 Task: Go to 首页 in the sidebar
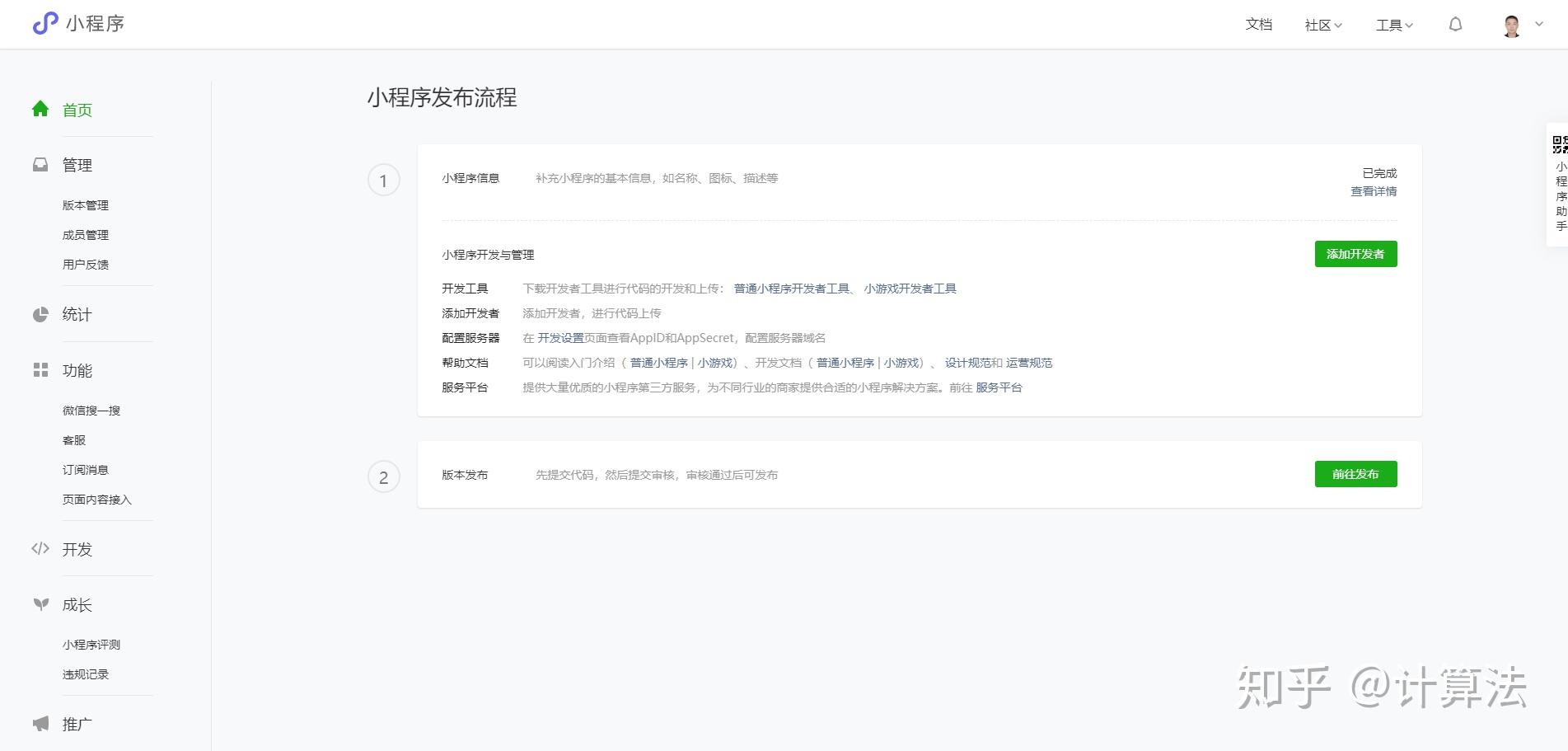[77, 110]
